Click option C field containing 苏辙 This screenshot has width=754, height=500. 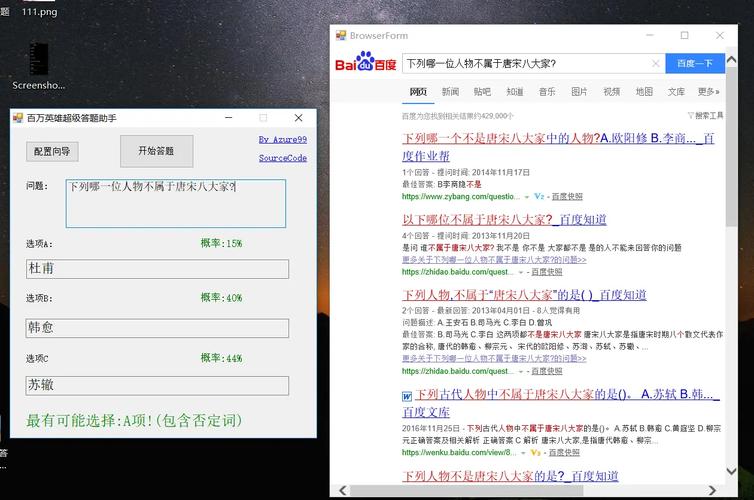[x=157, y=386]
